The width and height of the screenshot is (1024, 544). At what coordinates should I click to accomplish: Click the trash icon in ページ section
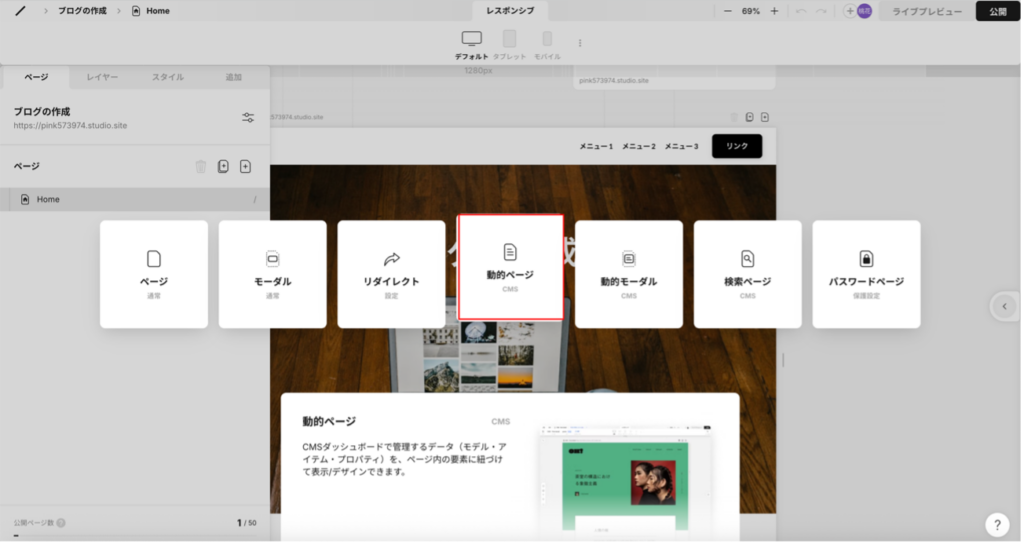click(x=201, y=167)
